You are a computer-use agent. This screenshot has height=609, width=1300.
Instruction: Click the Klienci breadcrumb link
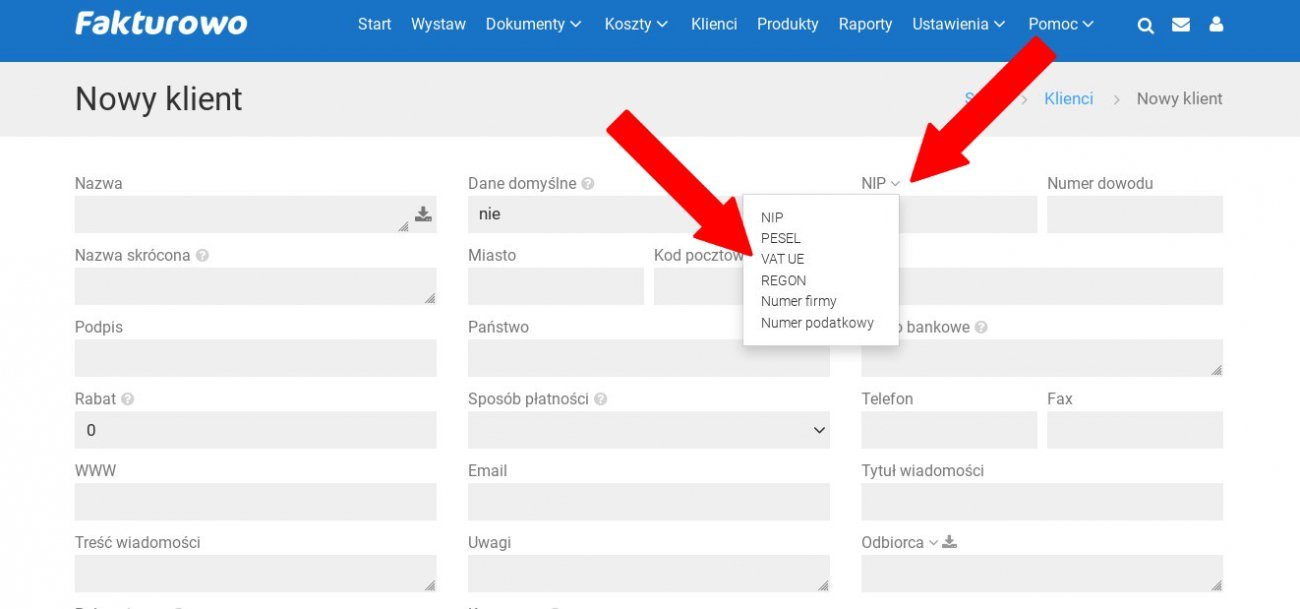tap(1068, 99)
